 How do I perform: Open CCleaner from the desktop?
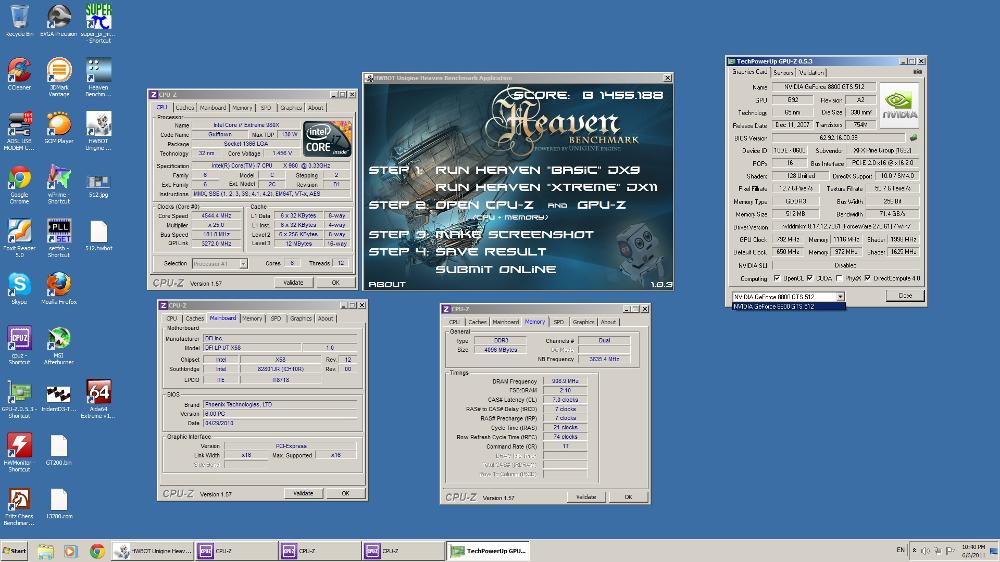tap(19, 73)
